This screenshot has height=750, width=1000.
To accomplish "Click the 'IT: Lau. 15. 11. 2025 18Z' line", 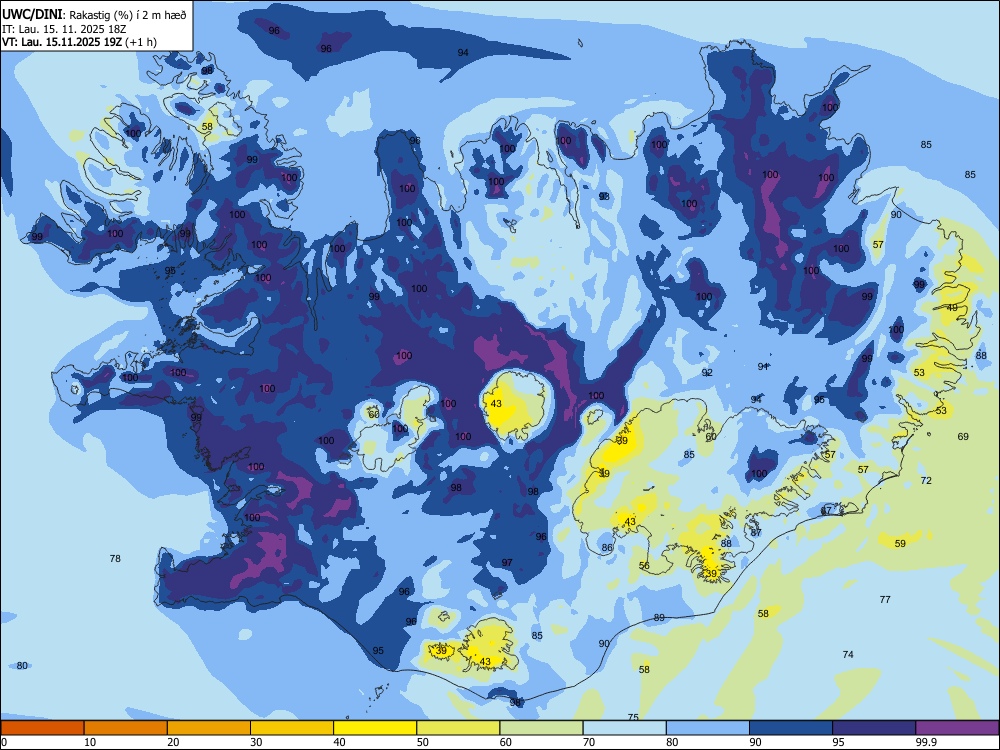I will pos(64,29).
